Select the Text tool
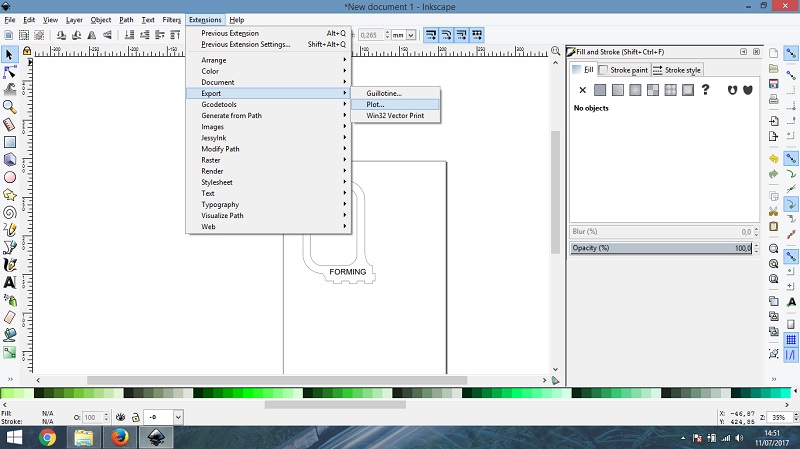The width and height of the screenshot is (800, 449). point(9,282)
